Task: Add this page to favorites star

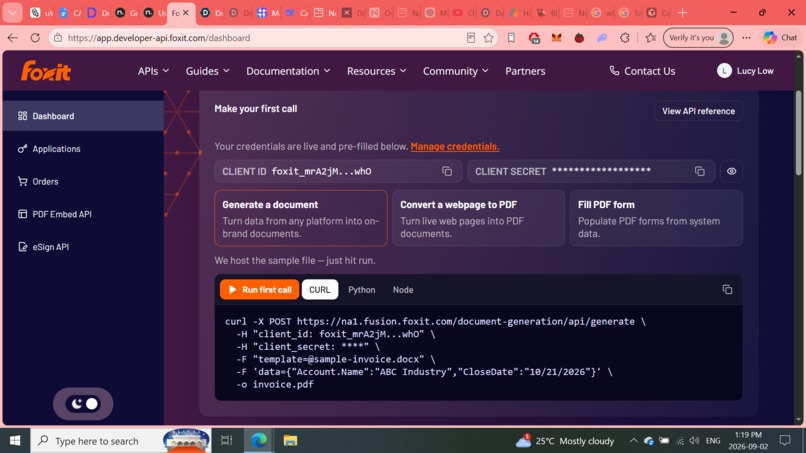Action: (488, 38)
